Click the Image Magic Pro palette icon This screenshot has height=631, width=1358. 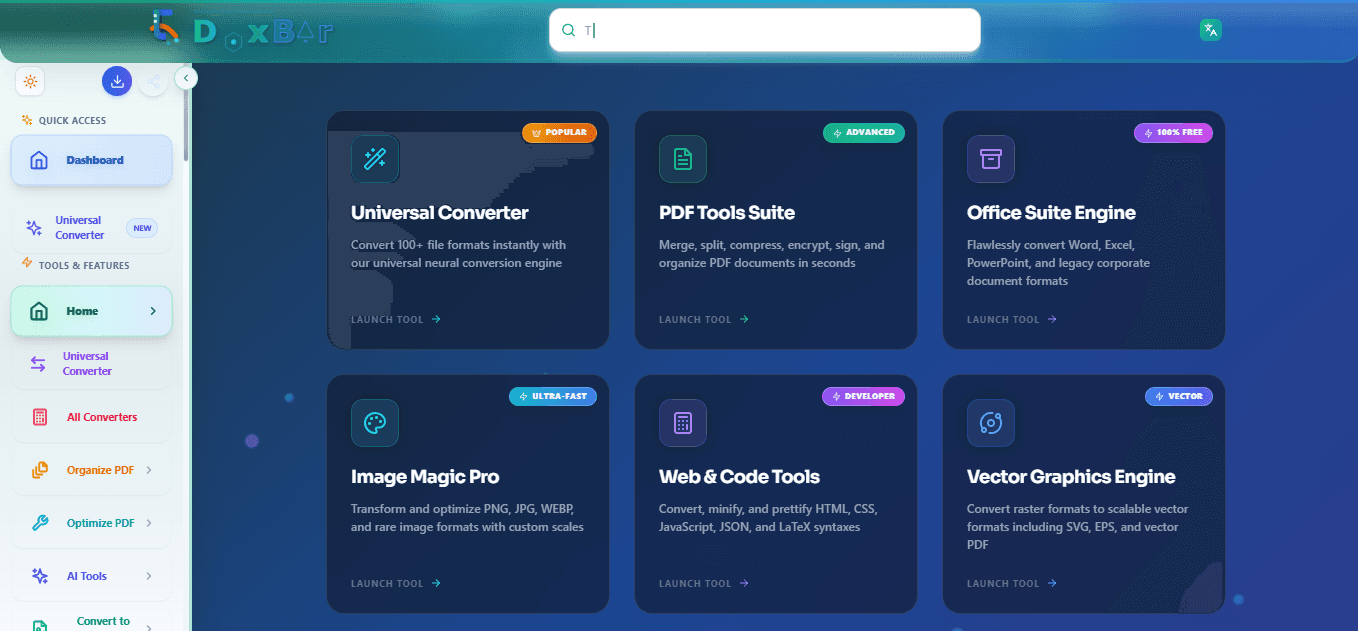(375, 423)
